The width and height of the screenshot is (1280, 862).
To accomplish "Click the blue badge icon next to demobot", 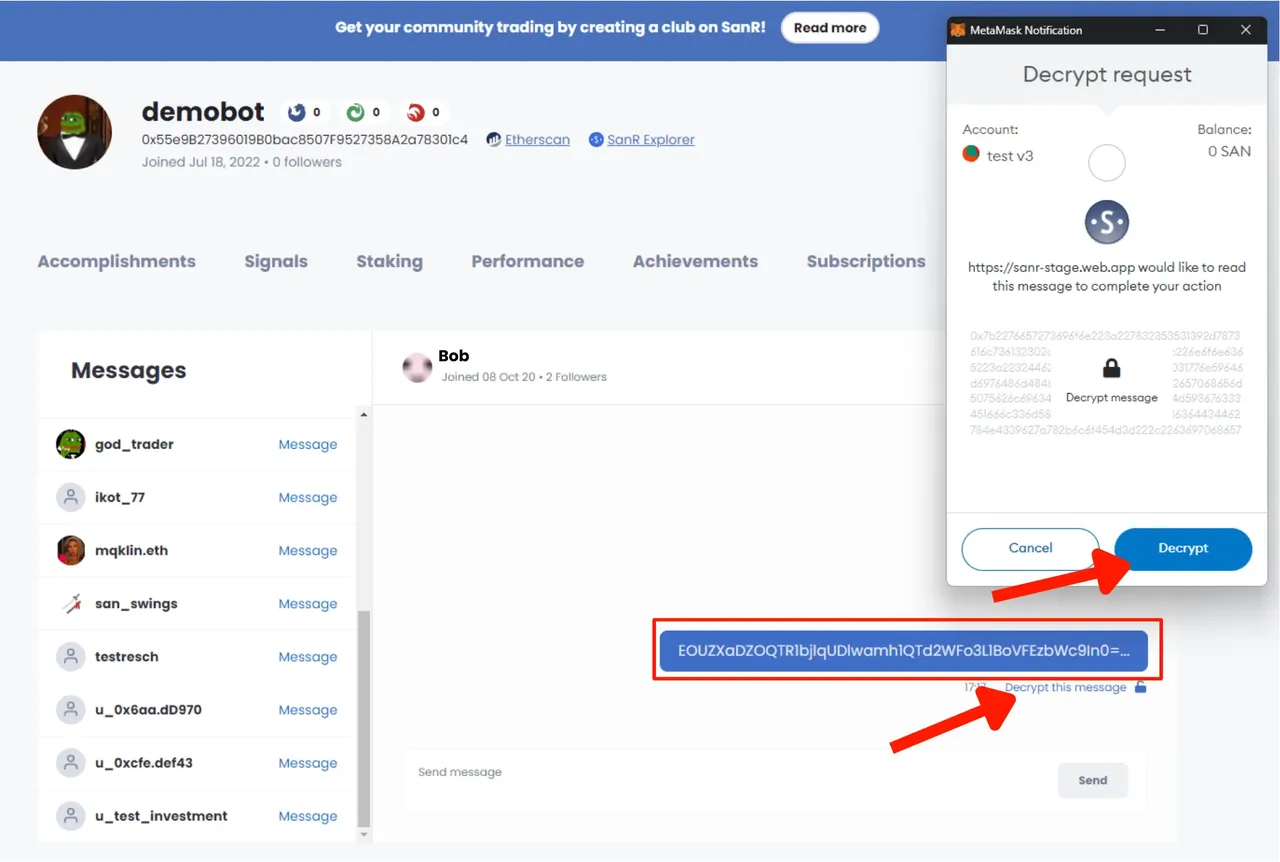I will (x=297, y=112).
